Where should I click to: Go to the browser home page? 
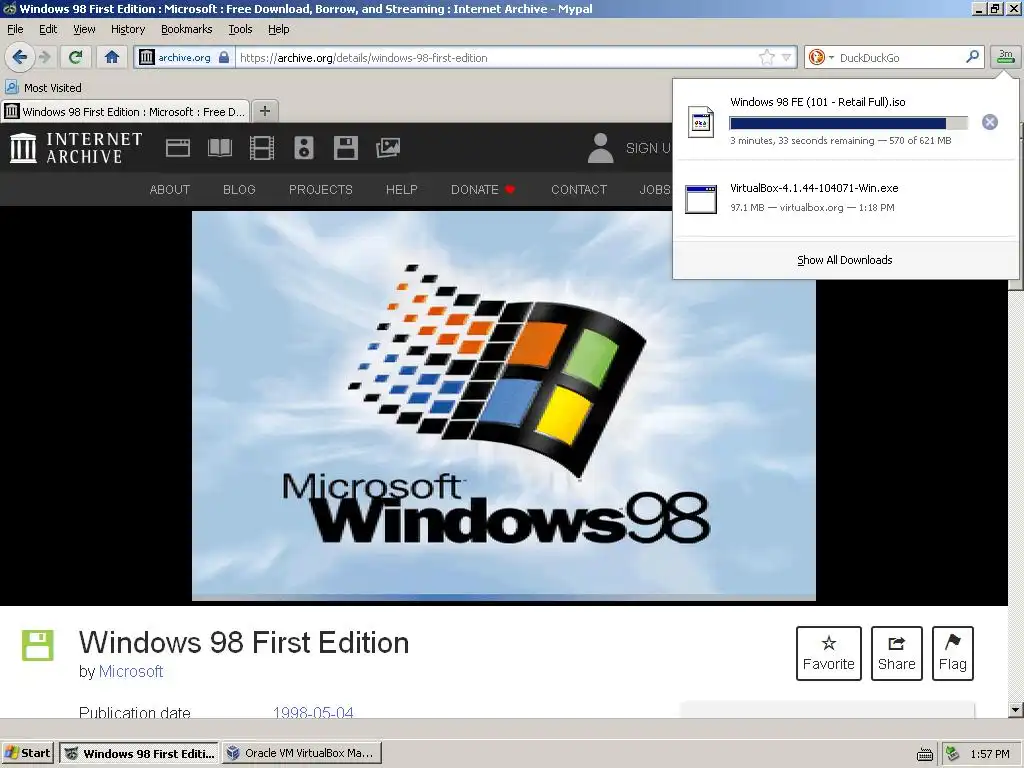pyautogui.click(x=112, y=57)
